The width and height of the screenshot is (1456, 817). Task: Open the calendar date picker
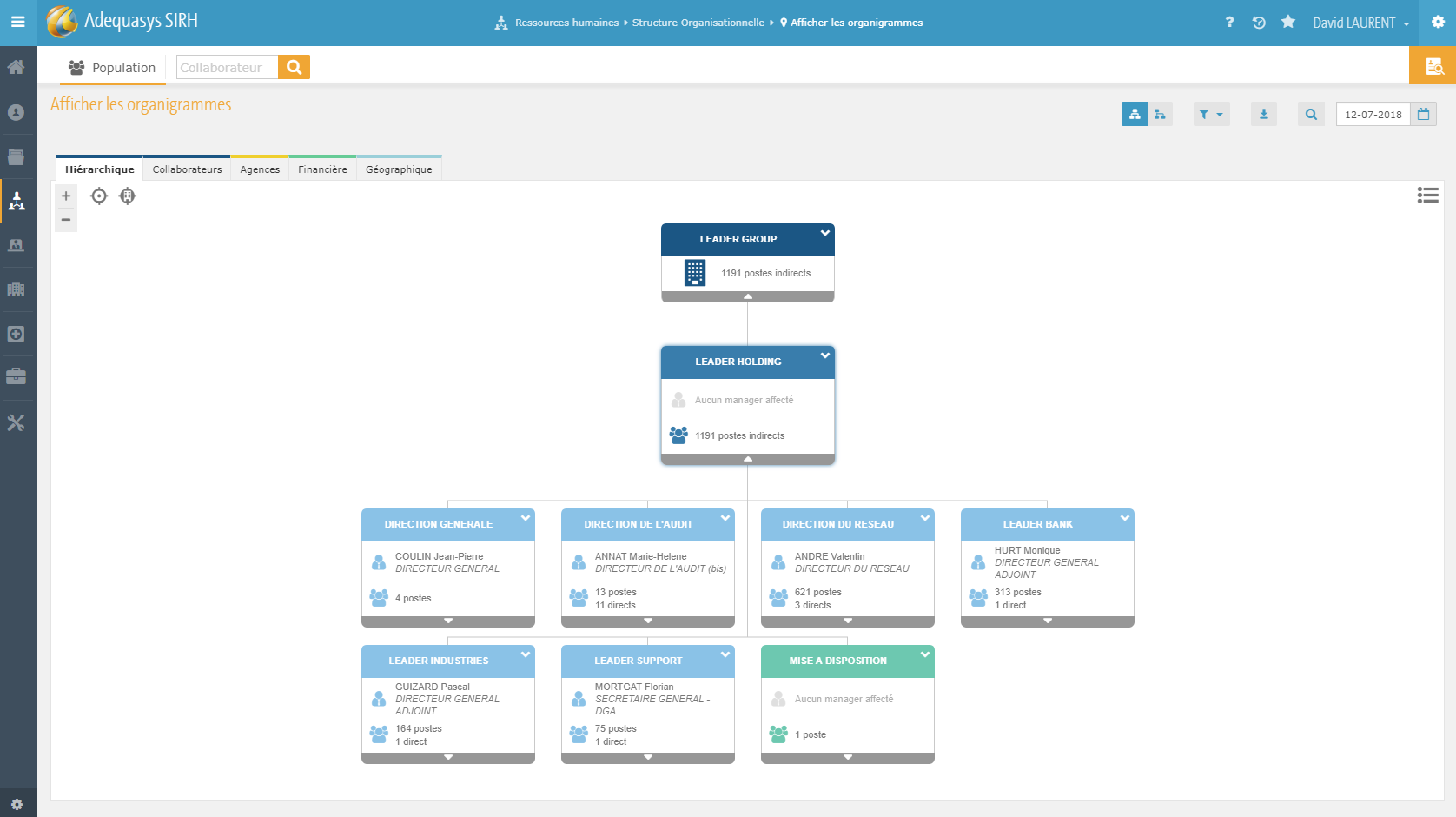[x=1423, y=114]
